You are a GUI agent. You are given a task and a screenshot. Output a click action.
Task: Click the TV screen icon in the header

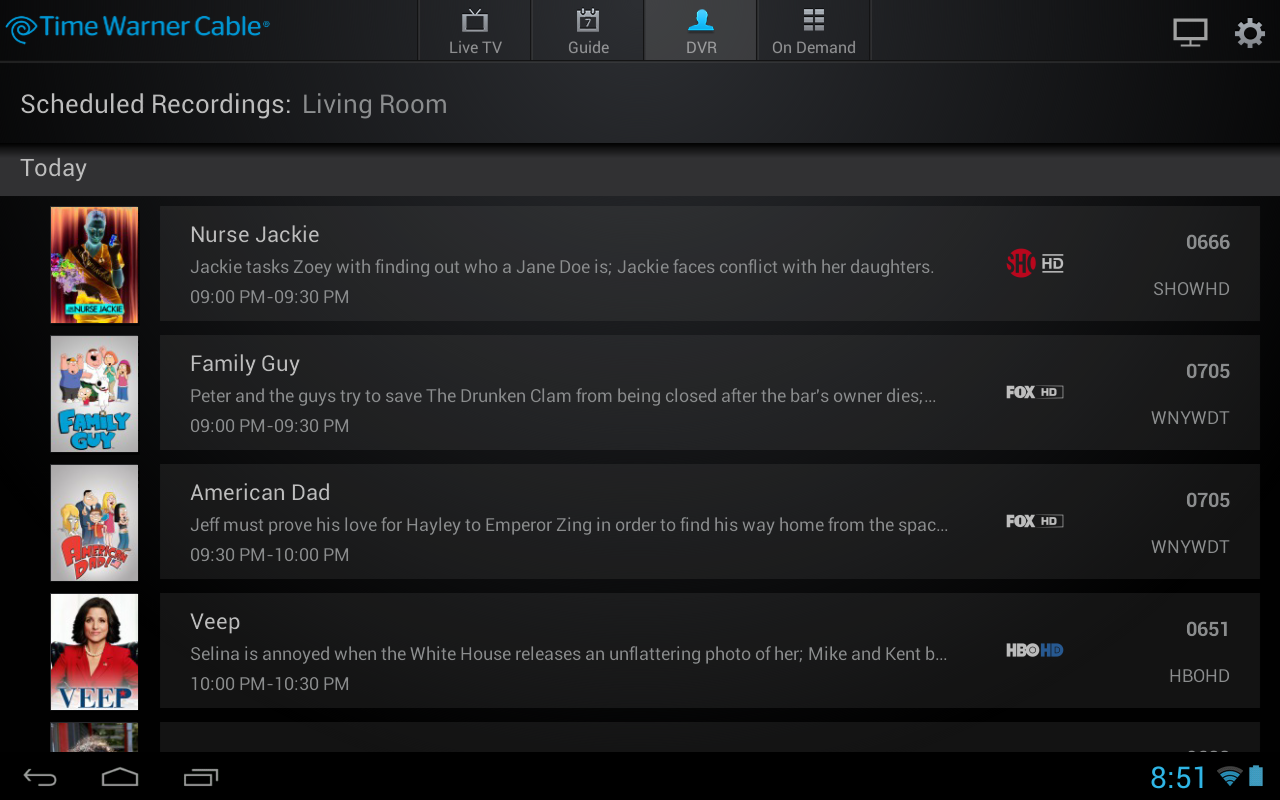pyautogui.click(x=1190, y=33)
